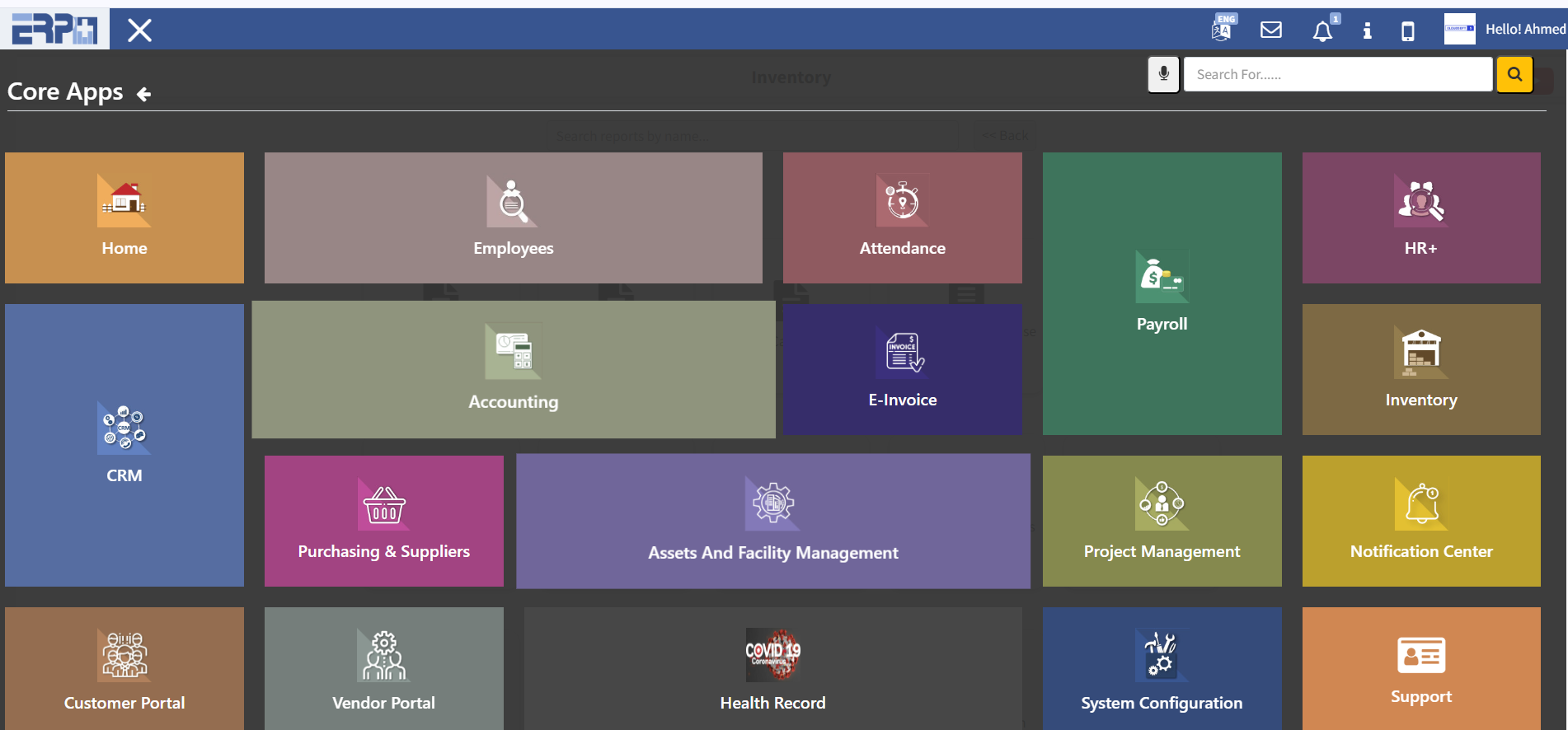Image resolution: width=1568 pixels, height=730 pixels.
Task: Open the mail envelope icon
Action: (1271, 30)
